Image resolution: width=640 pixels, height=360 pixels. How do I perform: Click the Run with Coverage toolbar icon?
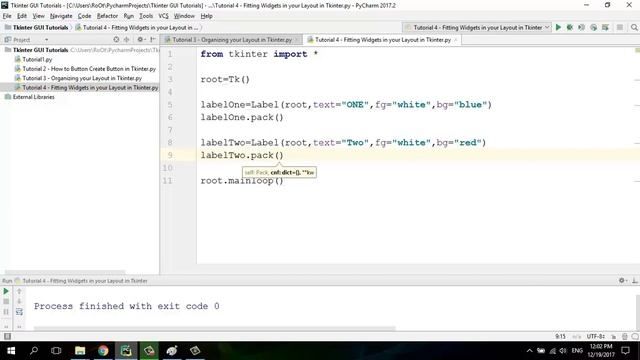click(x=582, y=27)
